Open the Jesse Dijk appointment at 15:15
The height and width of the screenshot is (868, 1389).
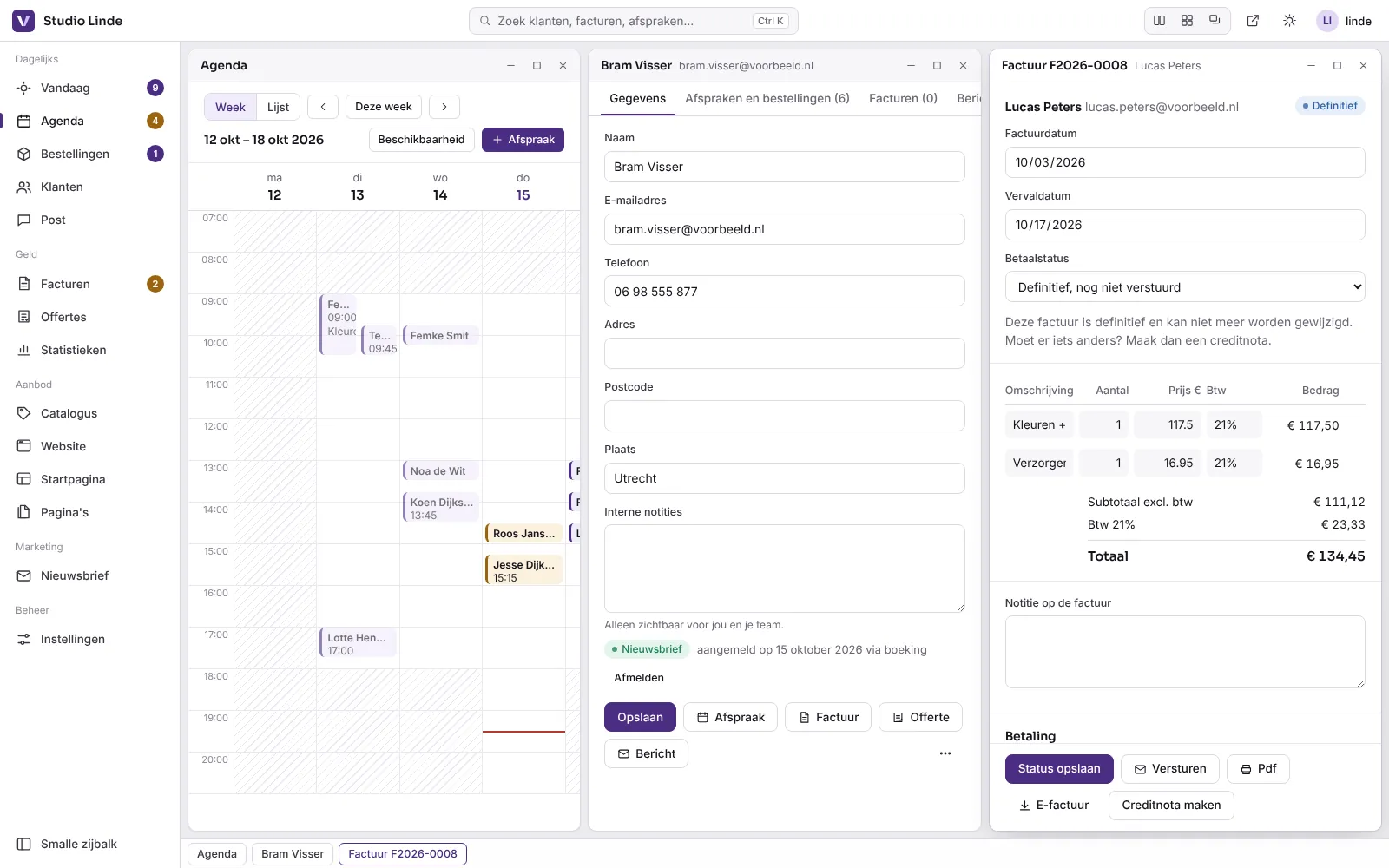523,570
